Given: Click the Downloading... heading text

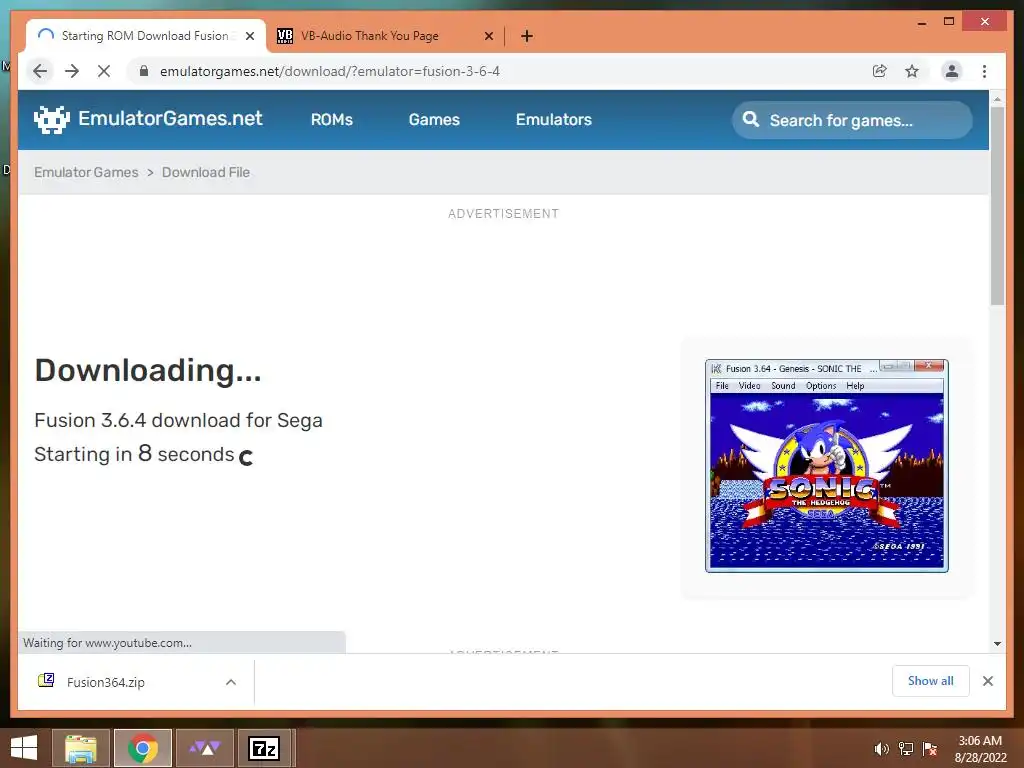Looking at the screenshot, I should tap(148, 370).
